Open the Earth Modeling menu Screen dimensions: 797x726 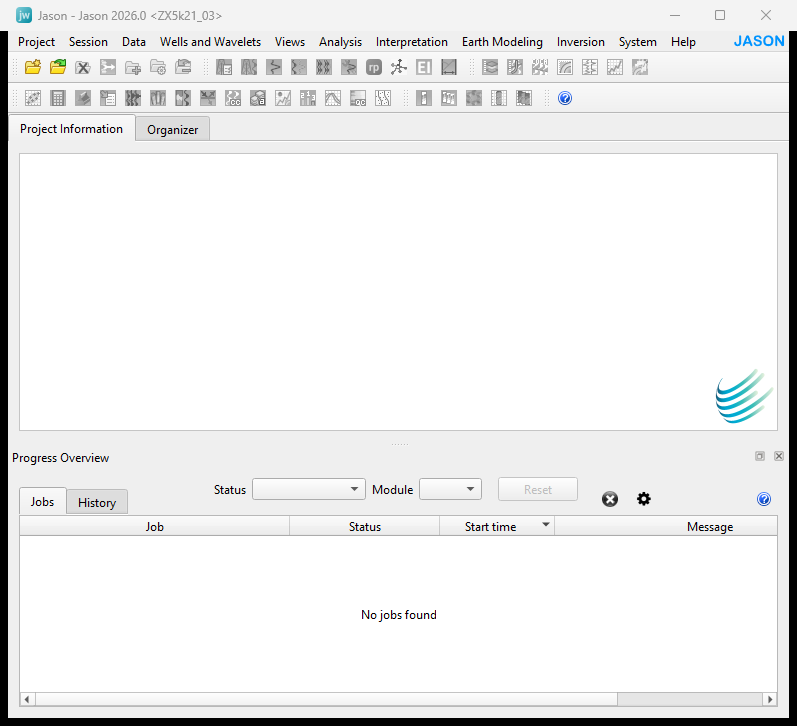click(502, 42)
